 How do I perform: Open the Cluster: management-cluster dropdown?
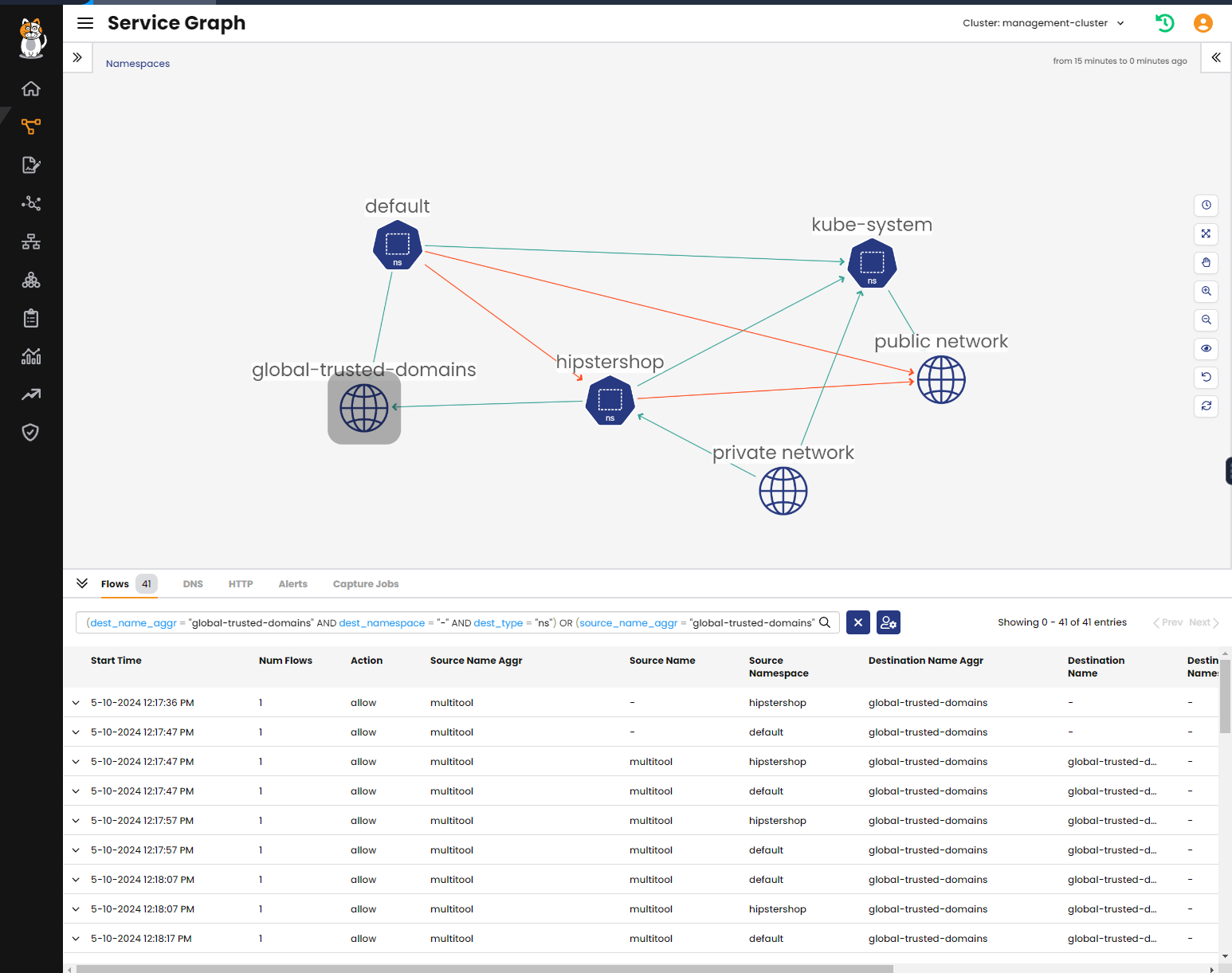(x=1042, y=23)
